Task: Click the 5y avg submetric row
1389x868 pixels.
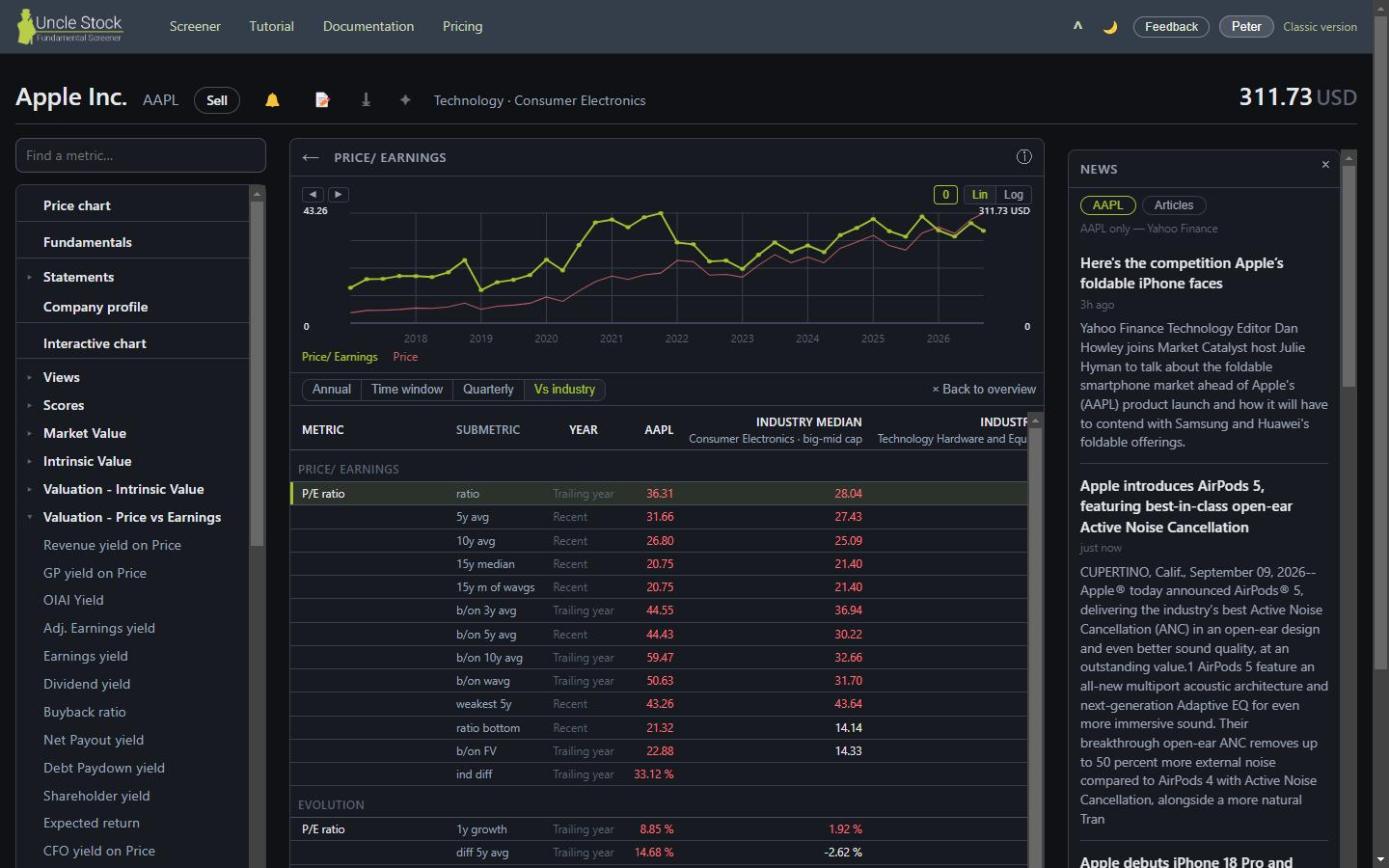Action: tap(659, 517)
